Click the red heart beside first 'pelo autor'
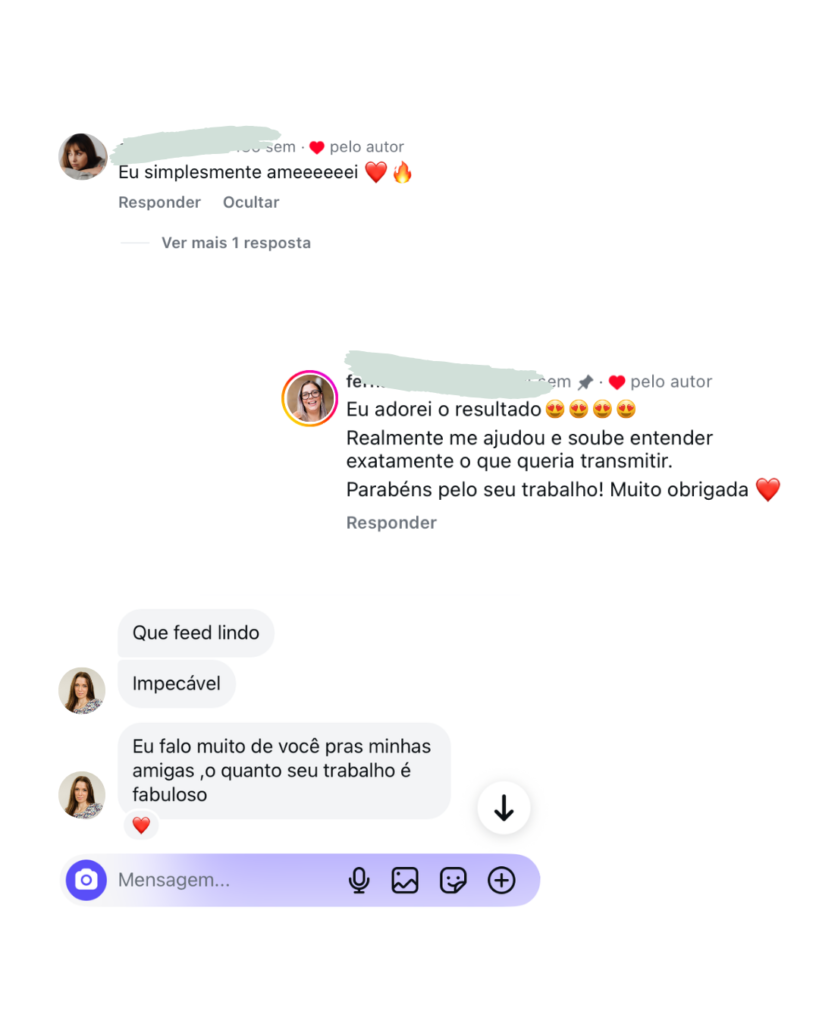The width and height of the screenshot is (819, 1024). point(317,148)
